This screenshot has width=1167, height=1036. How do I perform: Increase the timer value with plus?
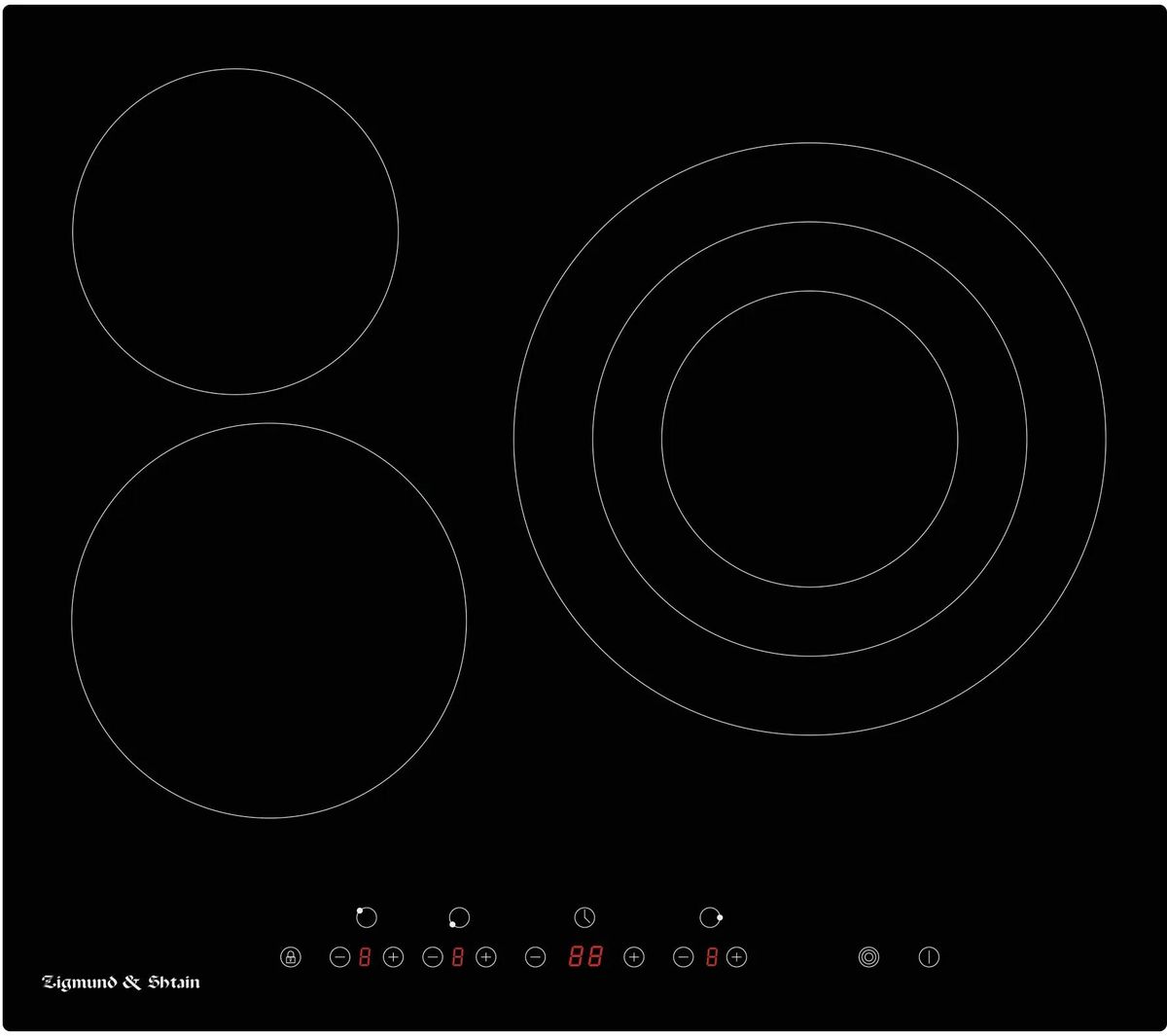coord(634,957)
